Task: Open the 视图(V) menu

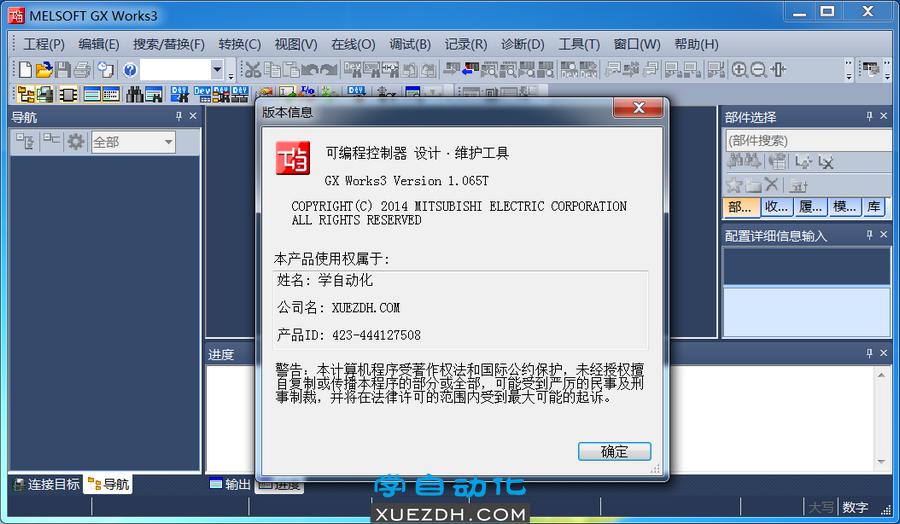Action: point(296,44)
